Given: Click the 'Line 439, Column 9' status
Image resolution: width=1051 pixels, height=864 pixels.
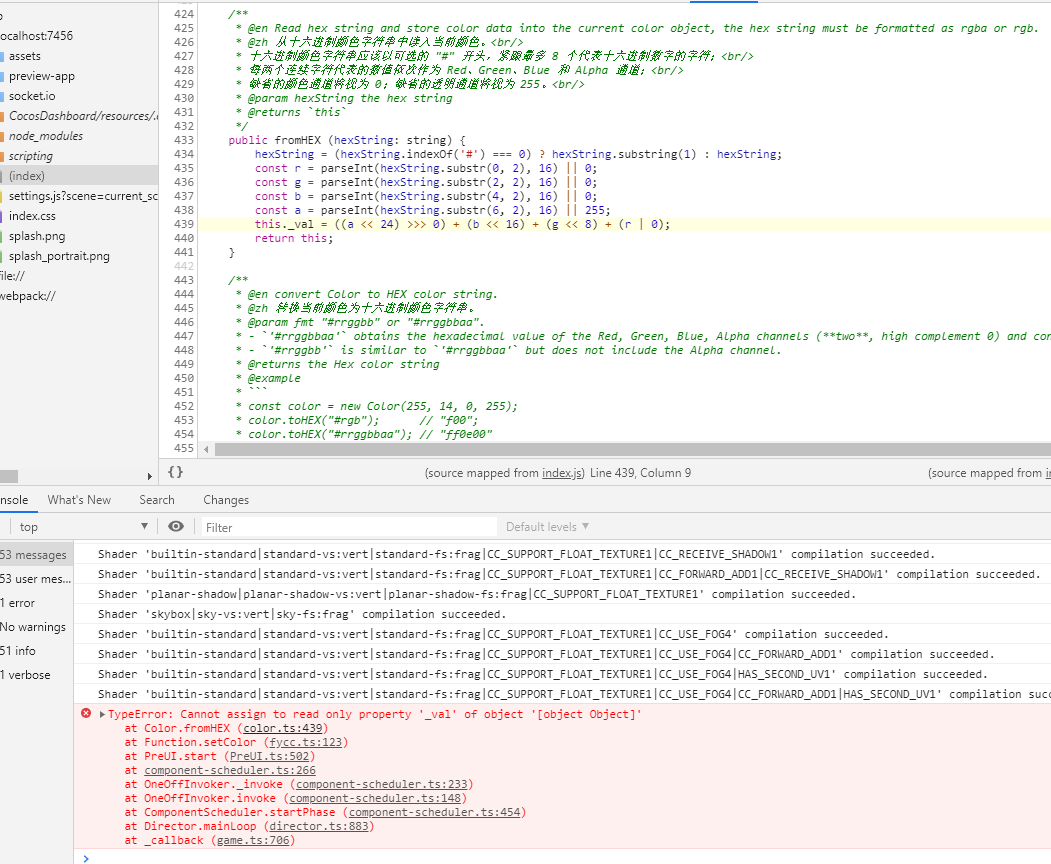Looking at the screenshot, I should (640, 473).
